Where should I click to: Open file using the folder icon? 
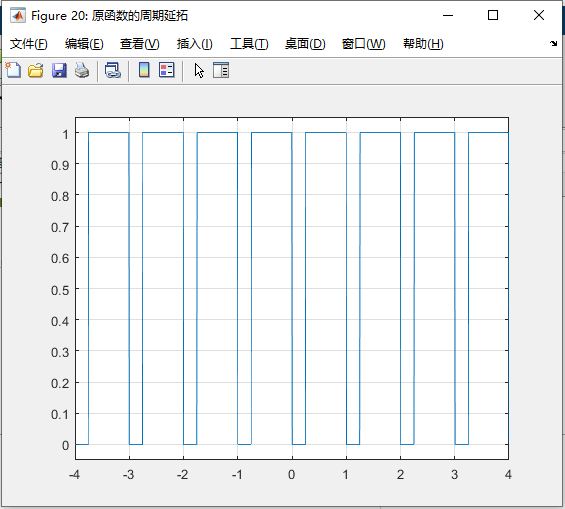(36, 70)
